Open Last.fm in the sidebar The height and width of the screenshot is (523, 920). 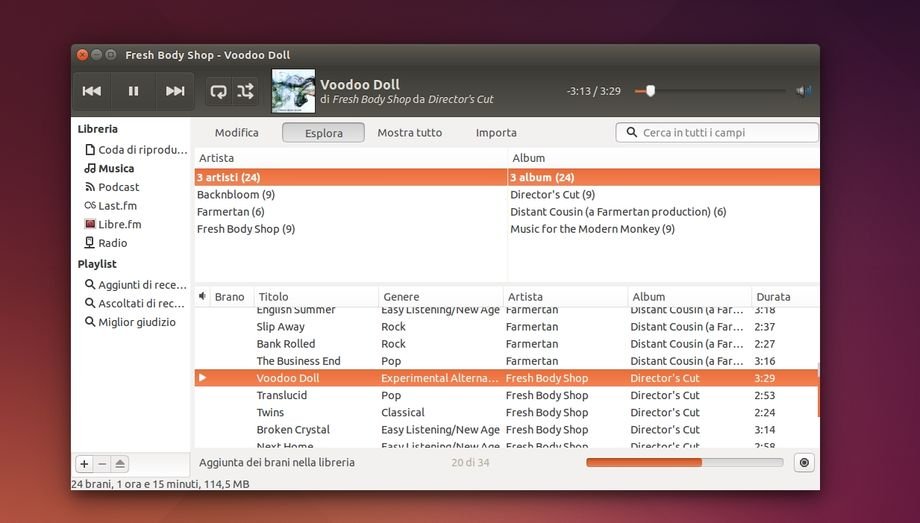pyautogui.click(x=117, y=206)
